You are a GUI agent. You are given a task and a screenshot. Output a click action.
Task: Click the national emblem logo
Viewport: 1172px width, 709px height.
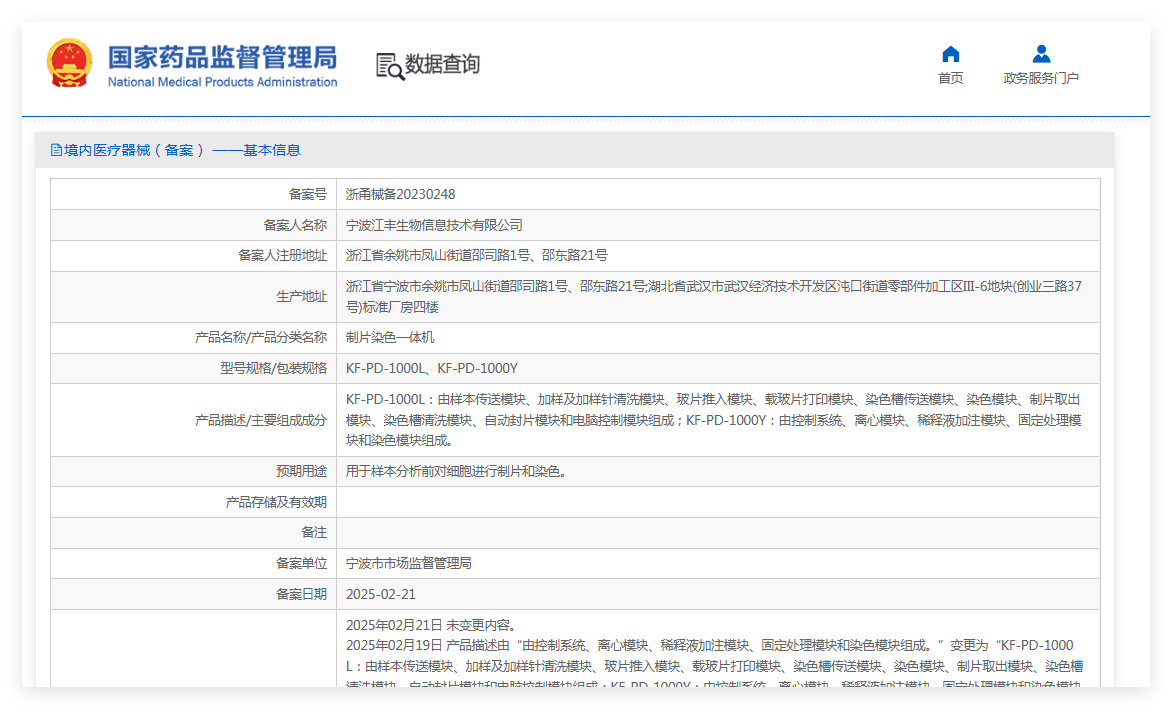[70, 64]
